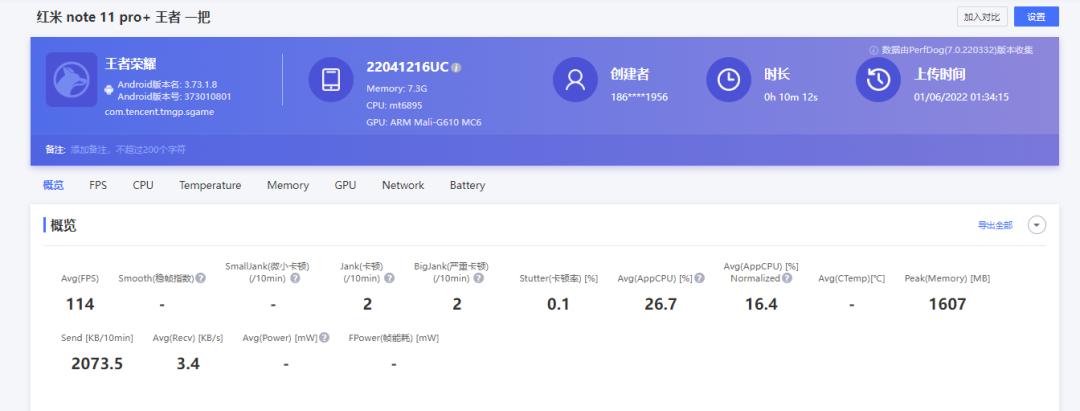1080x411 pixels.
Task: Click the info icon beside device 22041216UC
Action: coord(456,67)
